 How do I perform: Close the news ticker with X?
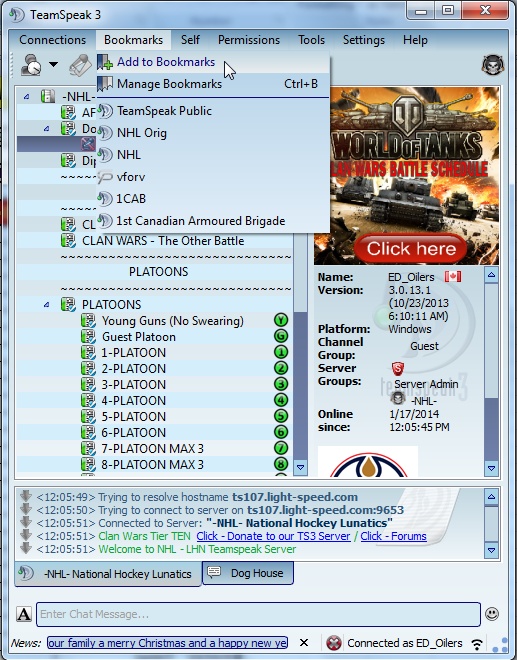point(304,643)
